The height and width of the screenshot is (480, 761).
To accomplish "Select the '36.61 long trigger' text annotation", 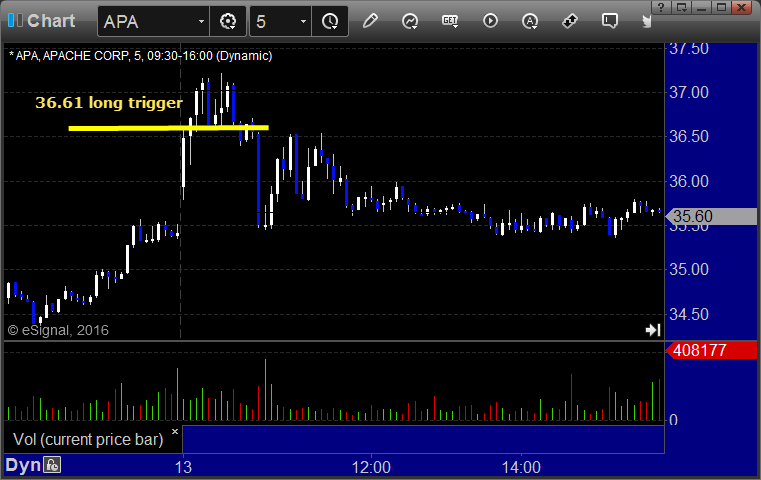I will coord(109,103).
